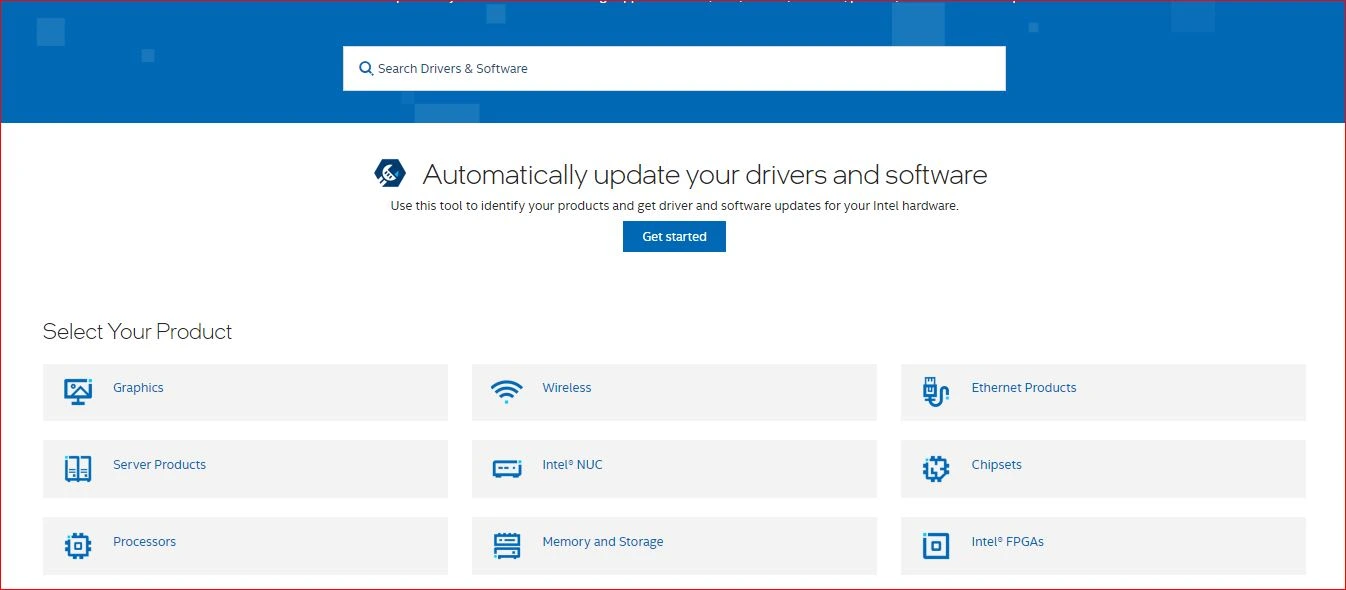Click the Get started button
Image resolution: width=1346 pixels, height=590 pixels.
pos(674,237)
